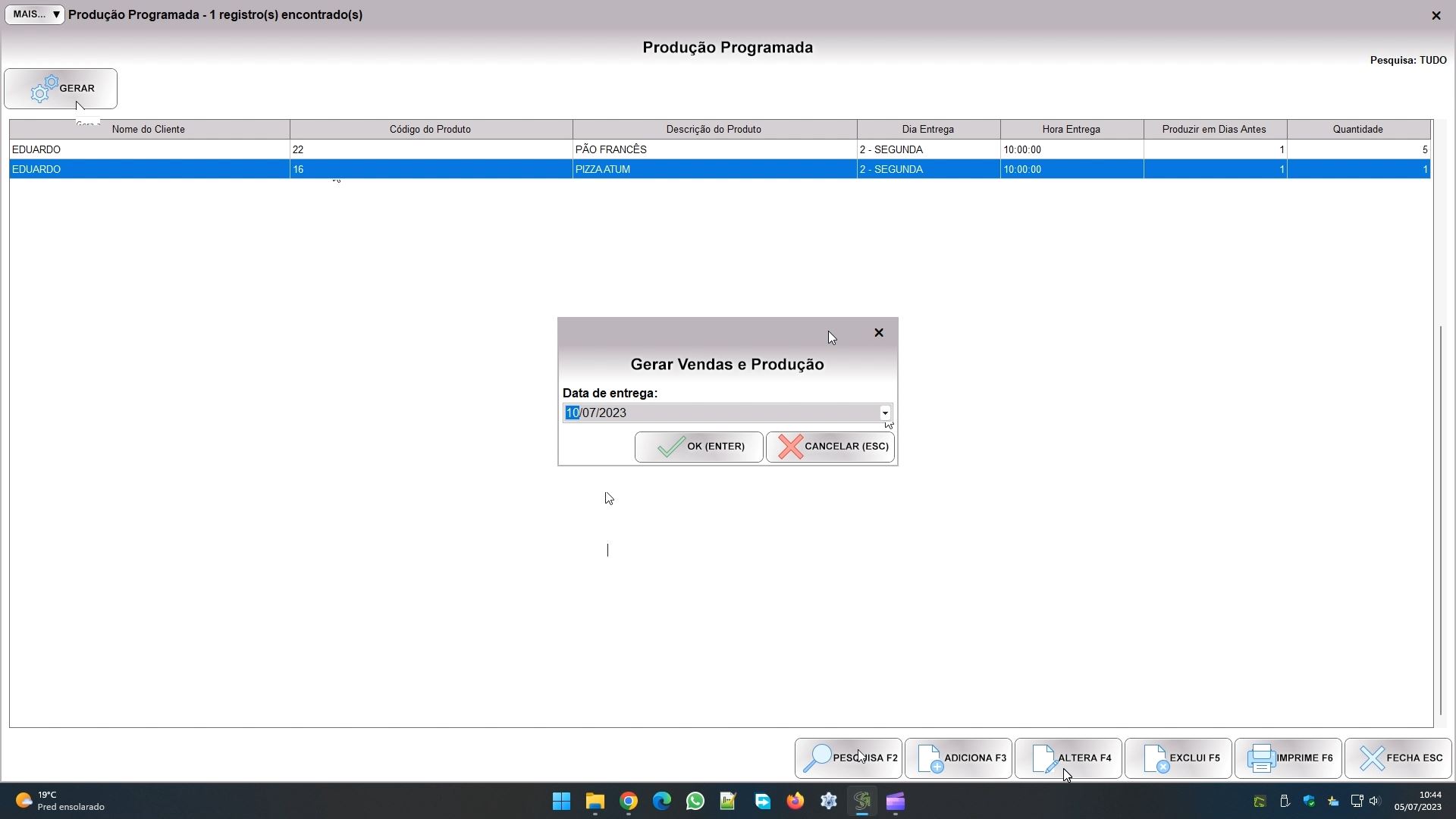Click 2 - SEGUNDA in PIZZA ATUM row
Screen dimensions: 1456x819
[928, 170]
